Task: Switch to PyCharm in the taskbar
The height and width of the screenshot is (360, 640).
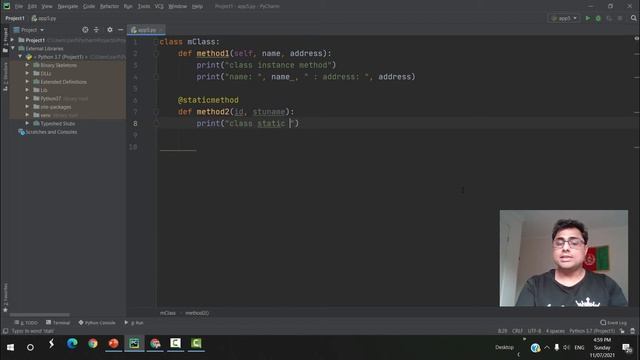Action: point(134,344)
